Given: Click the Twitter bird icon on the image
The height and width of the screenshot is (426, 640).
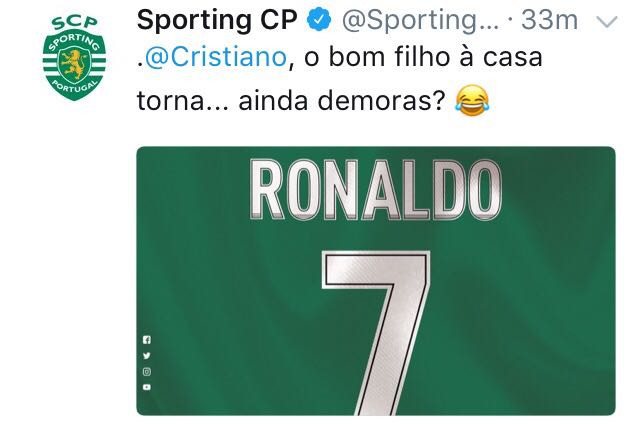Looking at the screenshot, I should pos(147,355).
